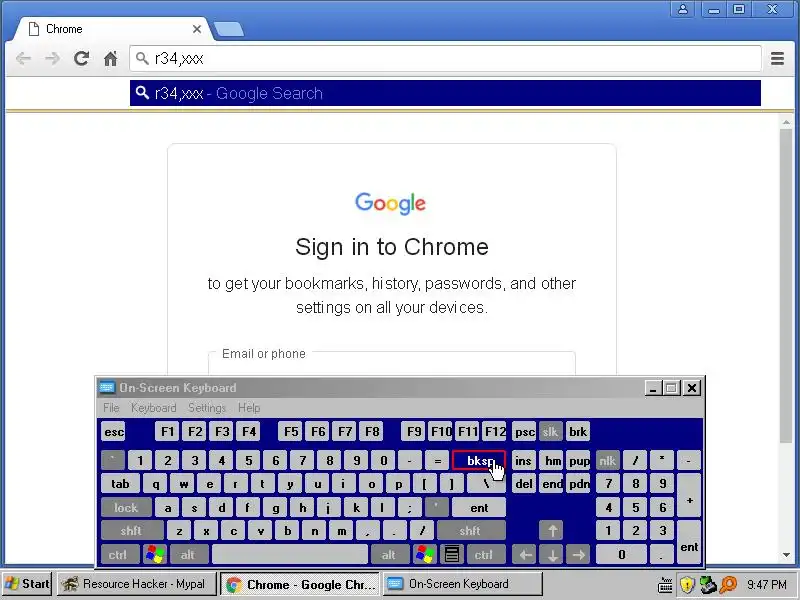800x600 pixels.
Task: Click the bksp key
Action: (479, 460)
